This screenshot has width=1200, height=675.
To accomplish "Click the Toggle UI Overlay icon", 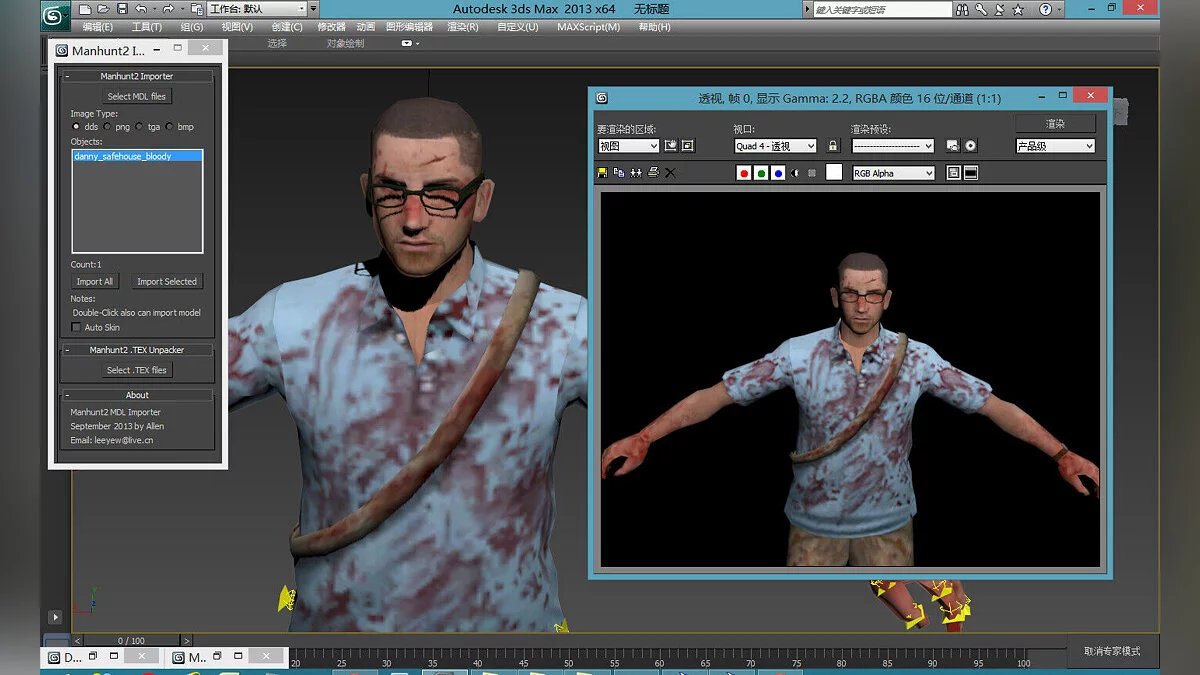I will pos(954,173).
